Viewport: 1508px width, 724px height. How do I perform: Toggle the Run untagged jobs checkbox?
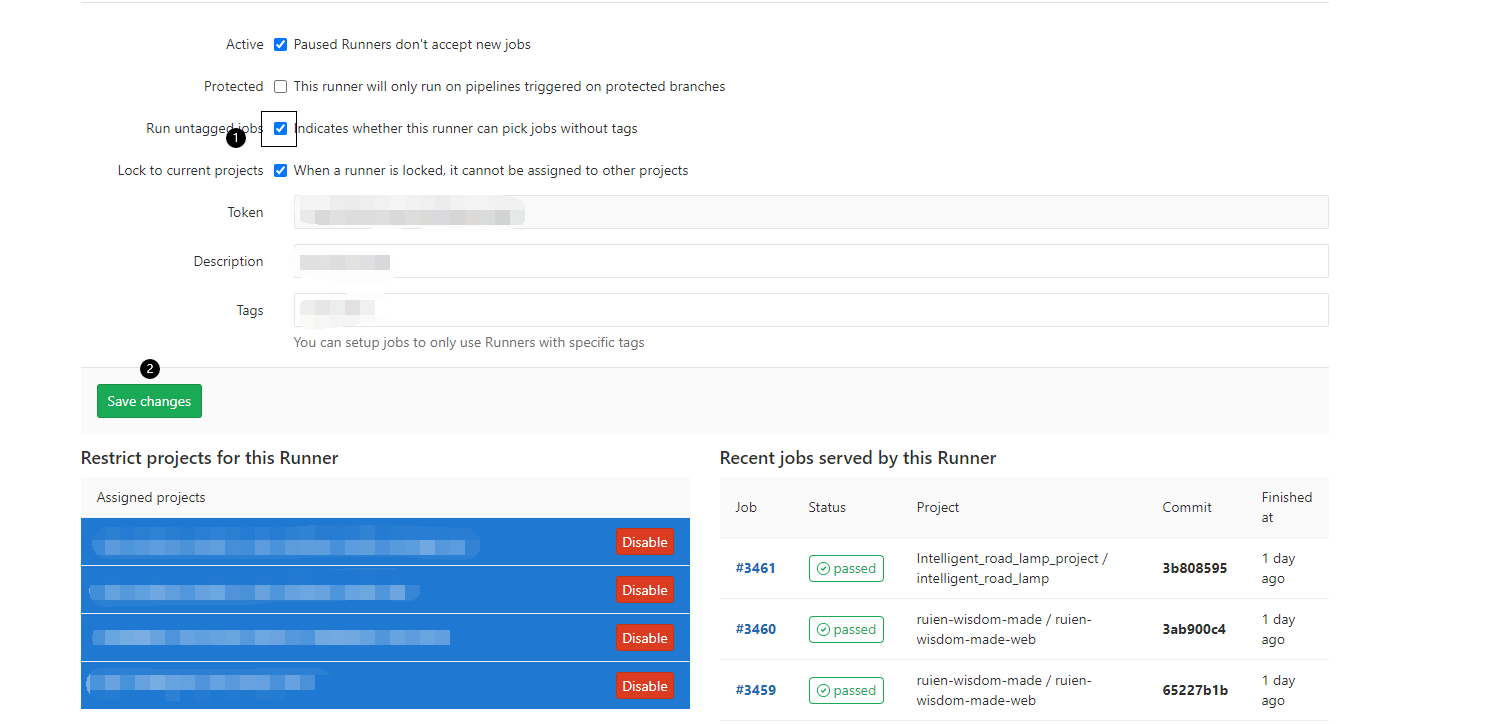pyautogui.click(x=281, y=129)
